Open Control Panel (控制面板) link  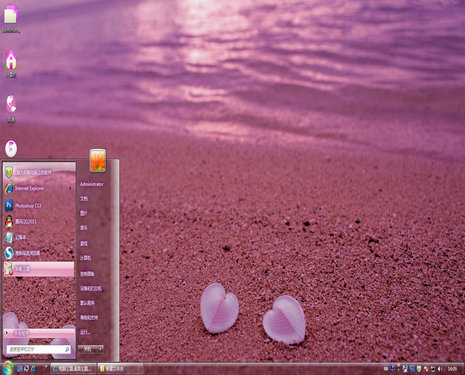click(x=87, y=274)
